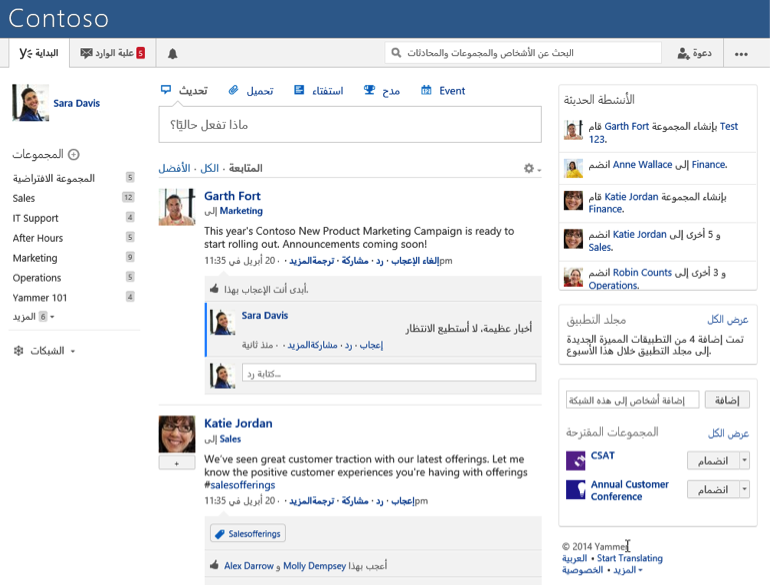This screenshot has height=586, width=770.
Task: Focus the top search field
Action: tap(523, 53)
